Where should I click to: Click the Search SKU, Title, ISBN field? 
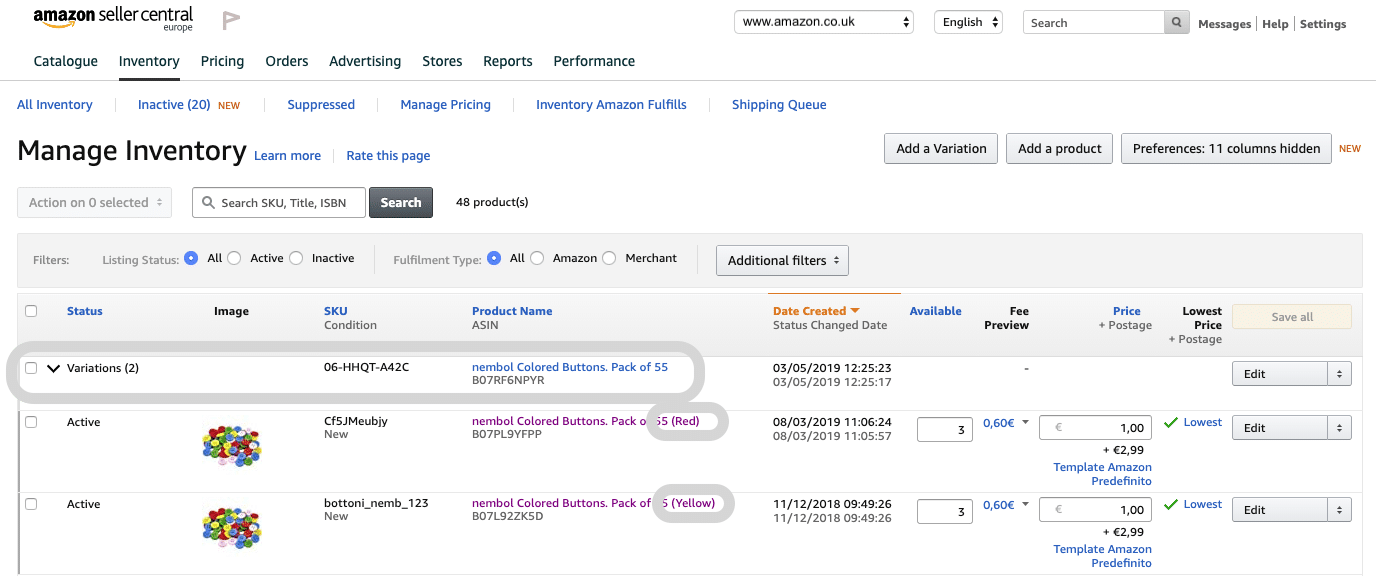pos(279,202)
